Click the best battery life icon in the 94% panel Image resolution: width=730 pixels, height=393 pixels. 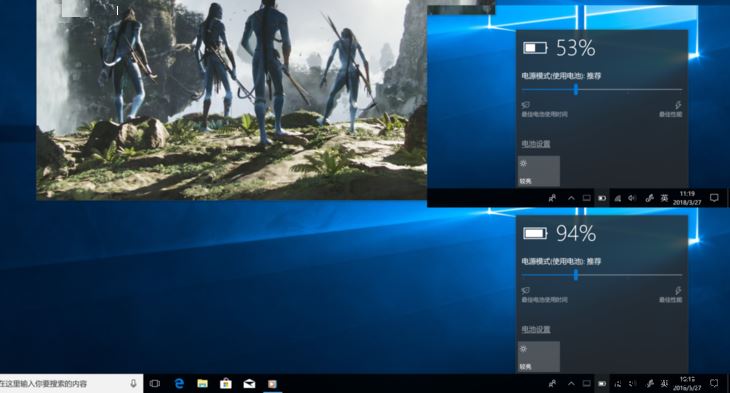click(526, 291)
